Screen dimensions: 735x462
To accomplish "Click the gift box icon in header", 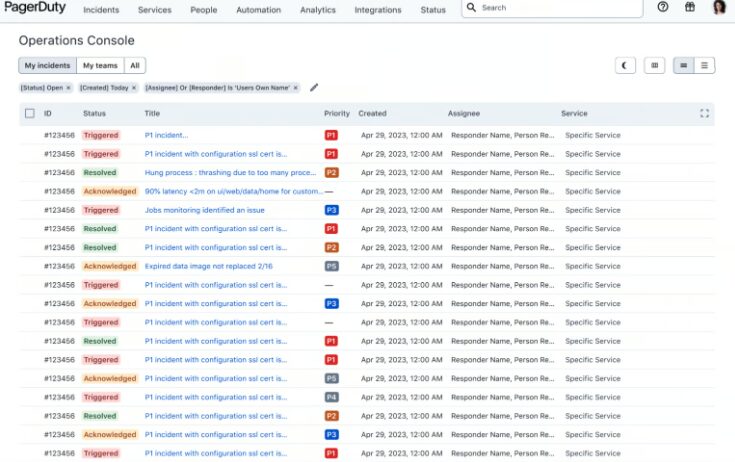I will point(690,7).
